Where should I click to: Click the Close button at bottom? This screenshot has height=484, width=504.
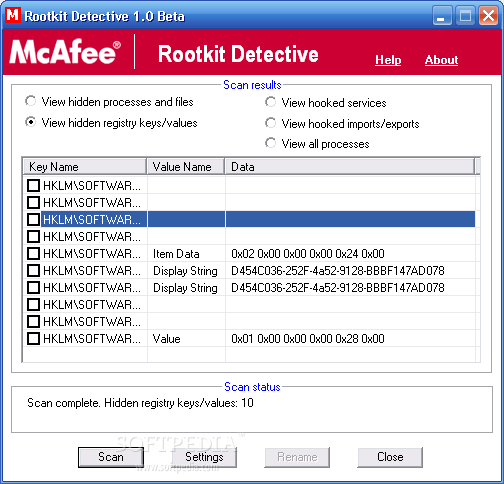pos(390,457)
